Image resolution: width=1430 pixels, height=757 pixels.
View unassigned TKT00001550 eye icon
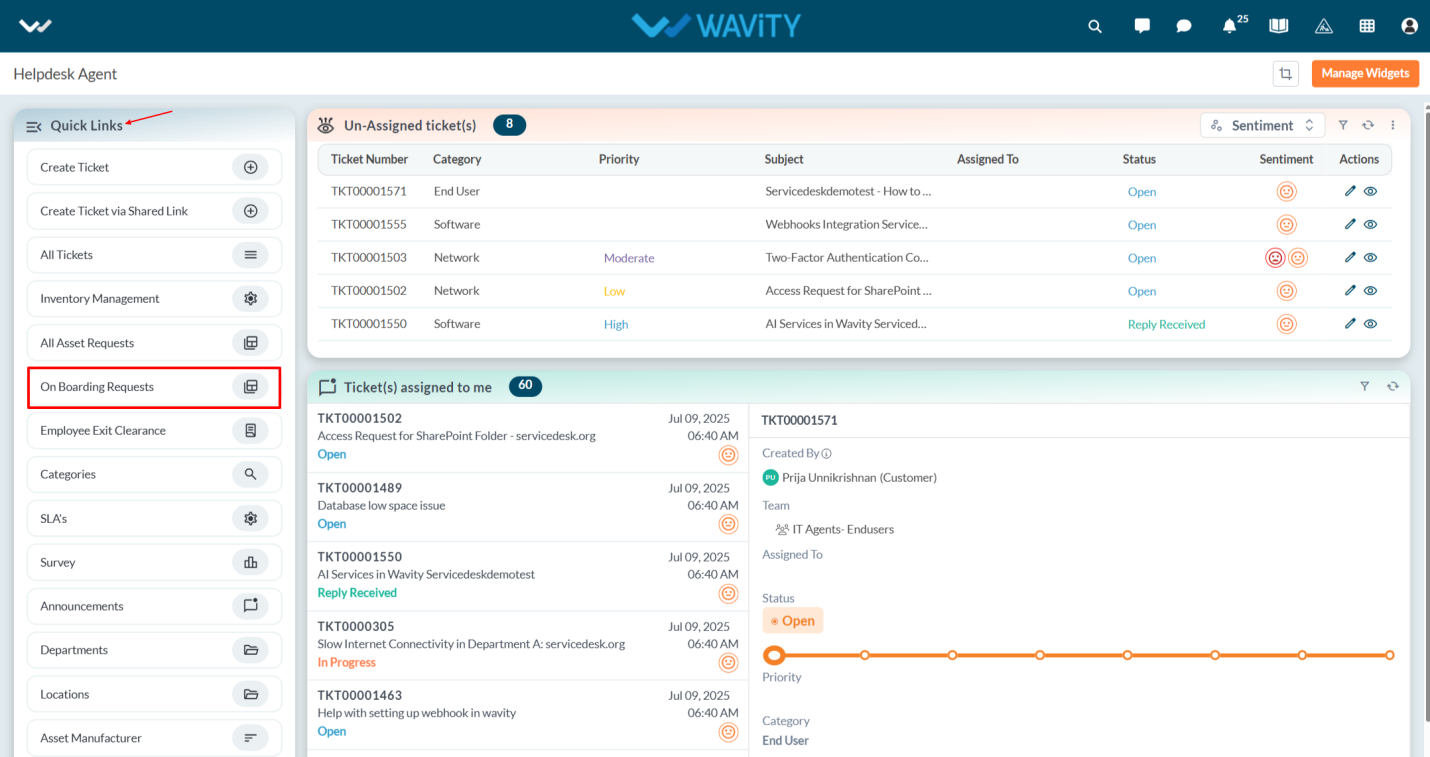[x=1371, y=323]
